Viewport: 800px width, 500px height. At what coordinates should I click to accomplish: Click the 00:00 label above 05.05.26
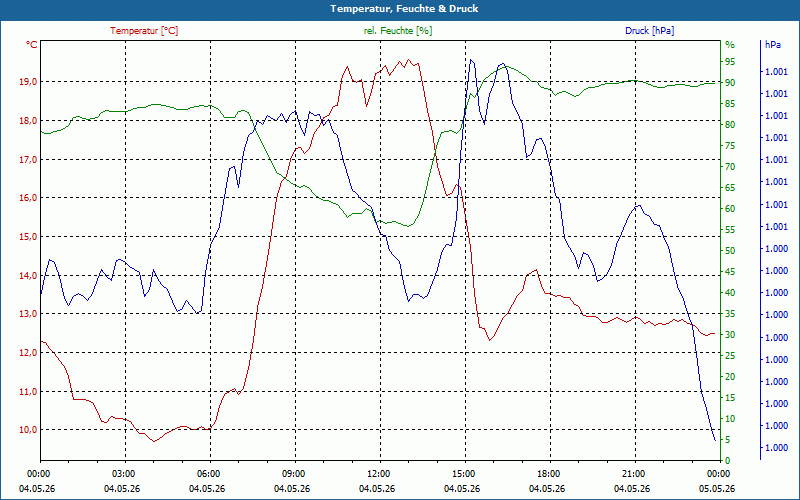719,474
